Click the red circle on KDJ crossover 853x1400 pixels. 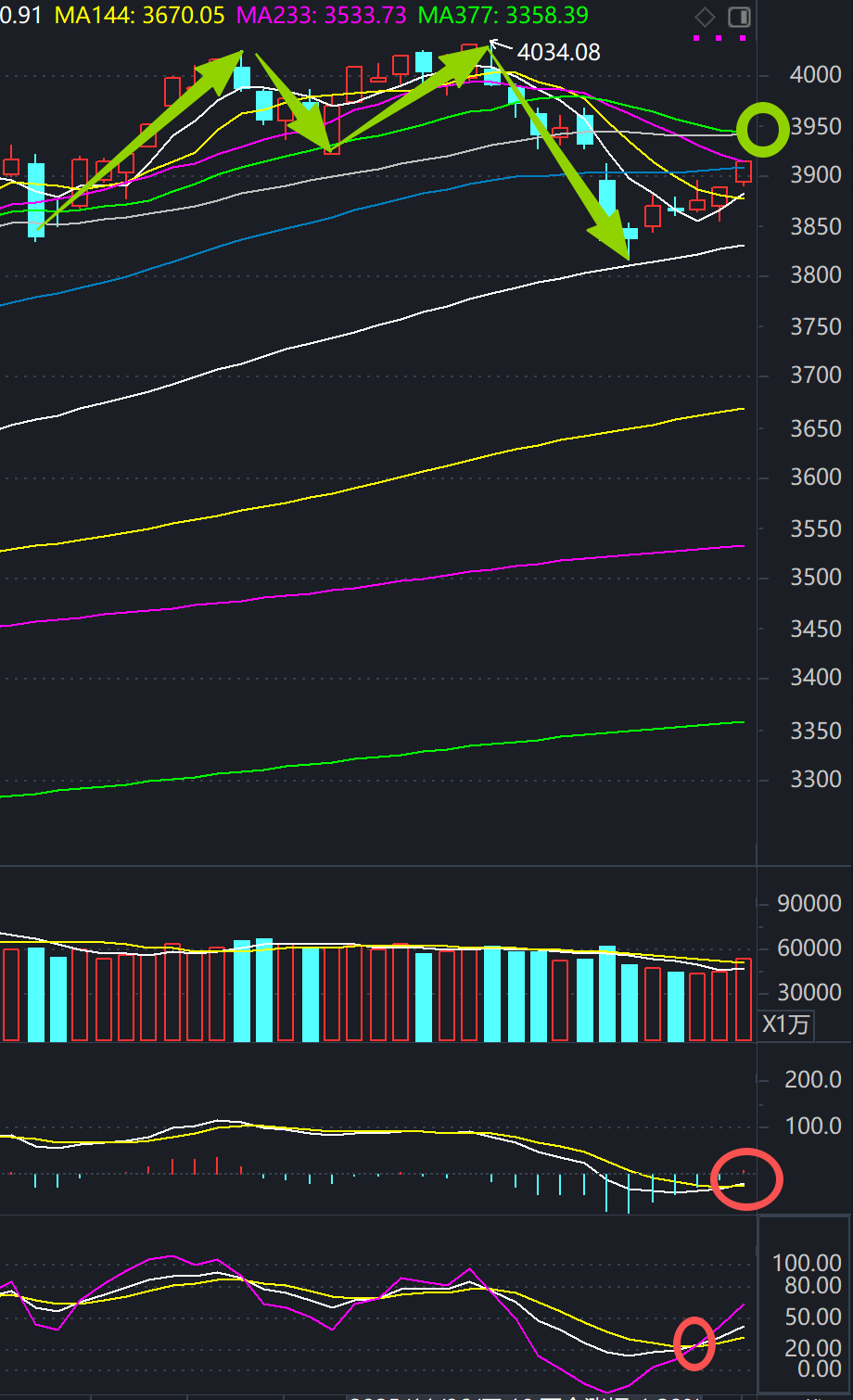694,1343
